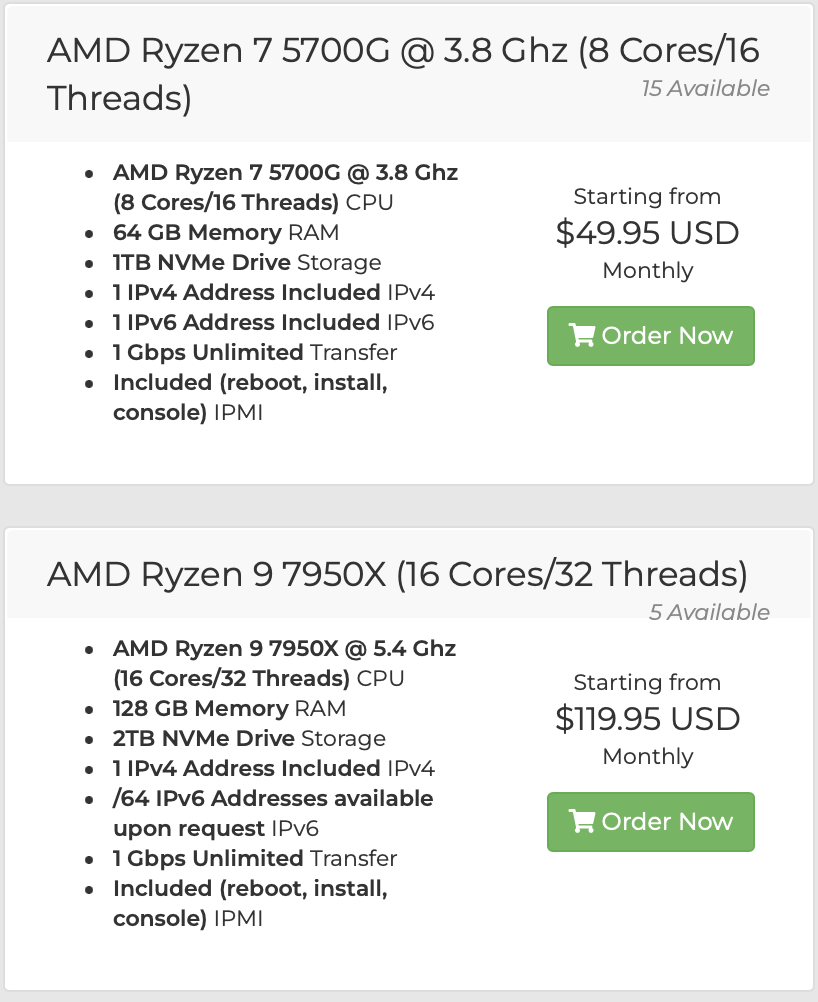818x1002 pixels.
Task: Order the AMD Ryzen 7 5700G server
Action: 650,336
